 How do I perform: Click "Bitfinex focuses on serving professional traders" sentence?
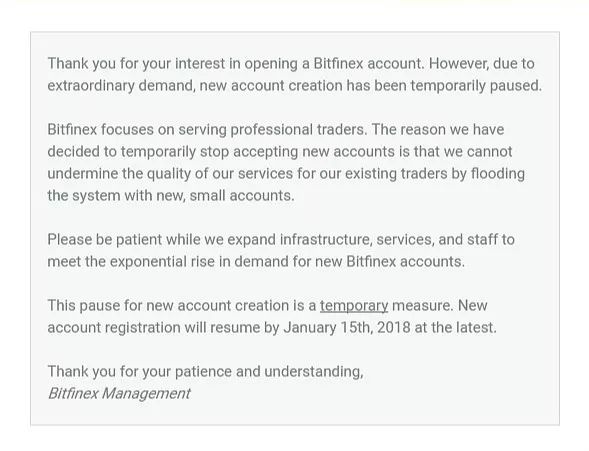[208, 130]
